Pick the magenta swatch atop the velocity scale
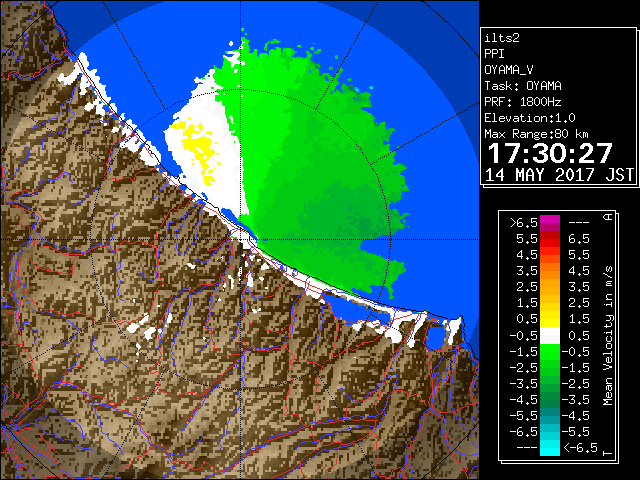Viewport: 640px width, 480px height. click(550, 220)
